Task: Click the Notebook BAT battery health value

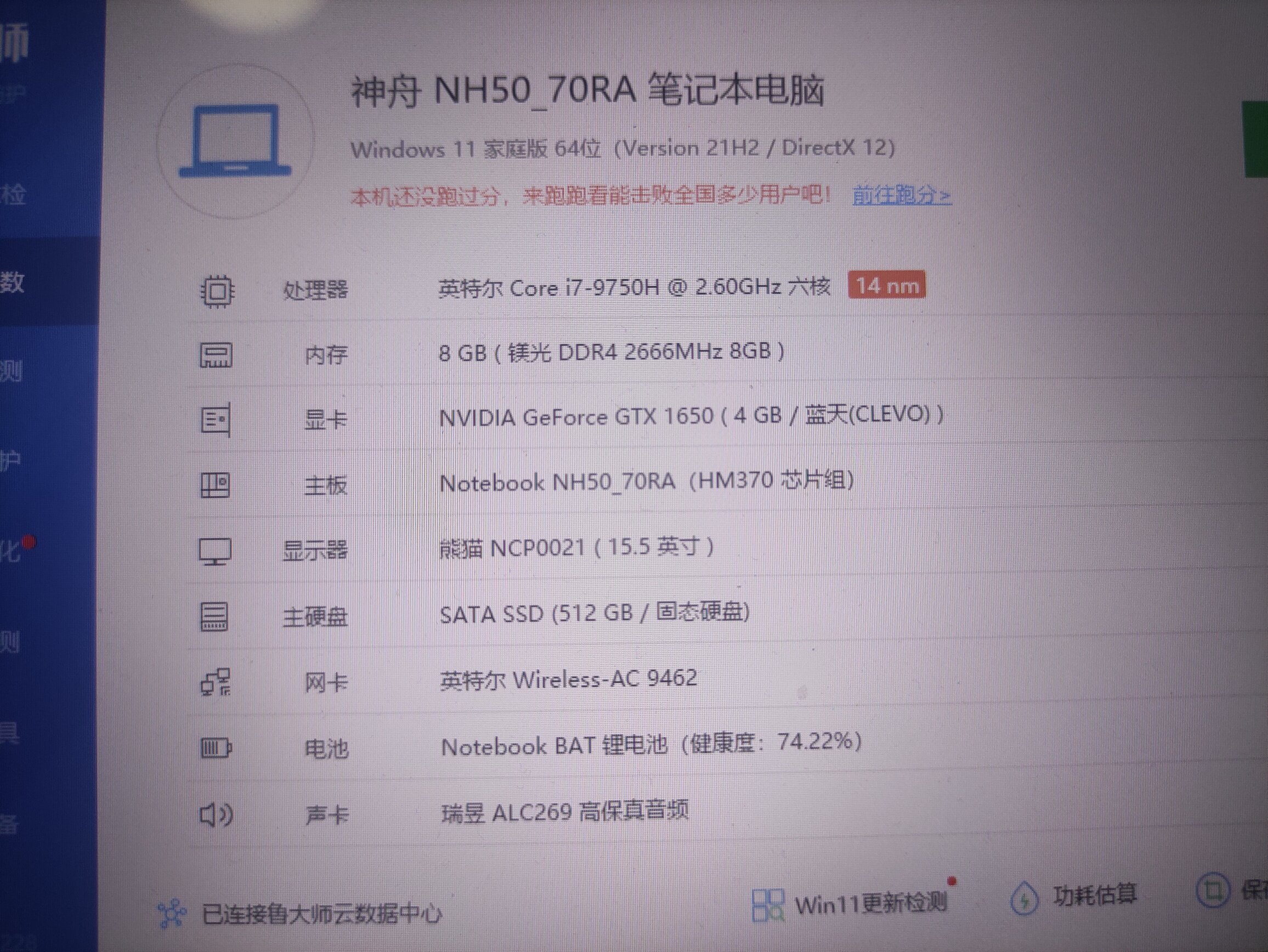Action: point(651,745)
